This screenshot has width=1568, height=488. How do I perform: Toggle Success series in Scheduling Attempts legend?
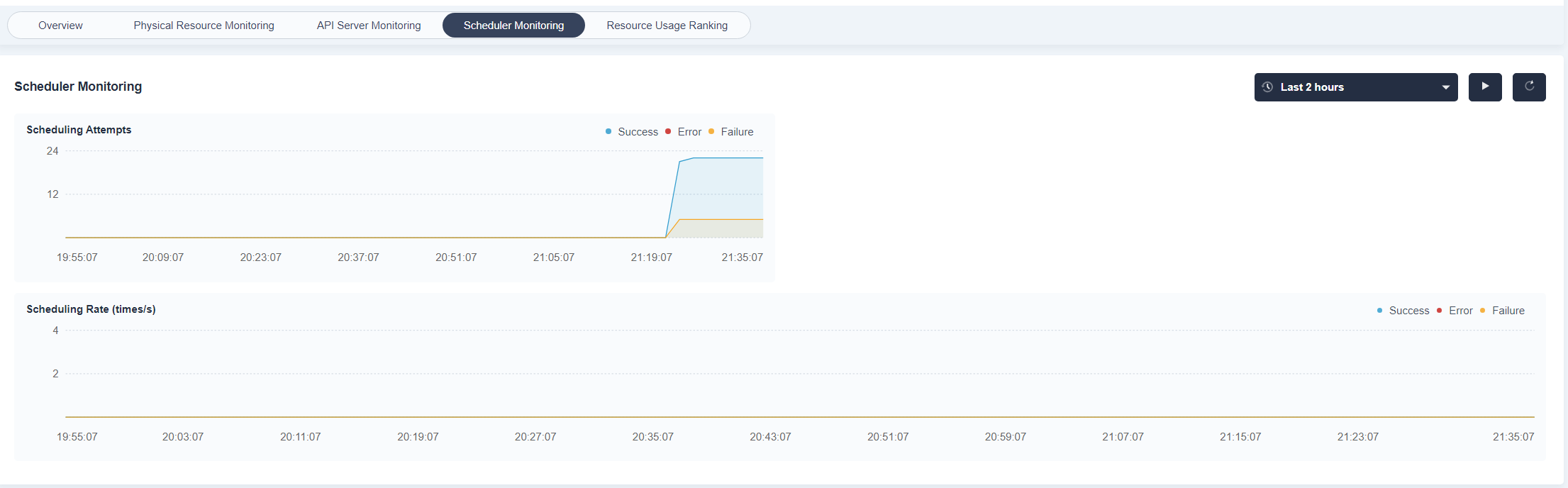coord(638,132)
